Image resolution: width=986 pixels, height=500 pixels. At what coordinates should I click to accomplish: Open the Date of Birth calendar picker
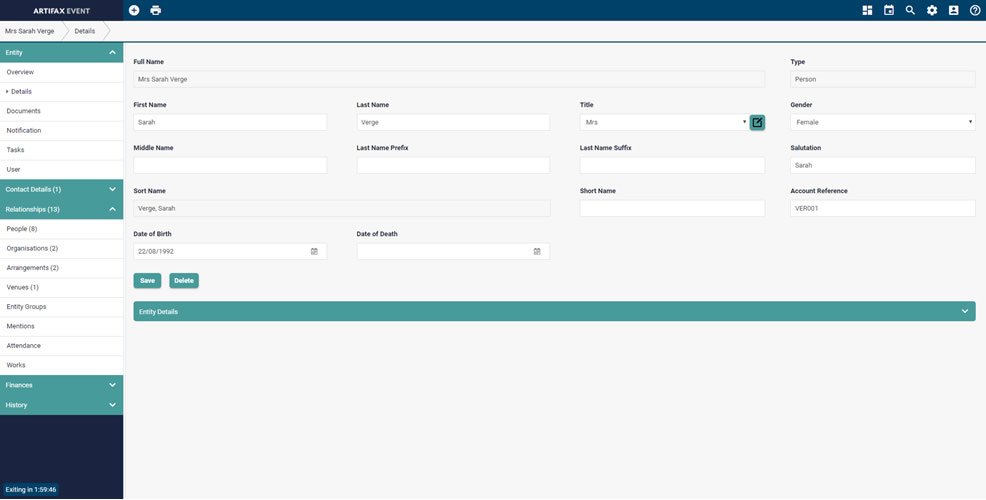(x=314, y=252)
